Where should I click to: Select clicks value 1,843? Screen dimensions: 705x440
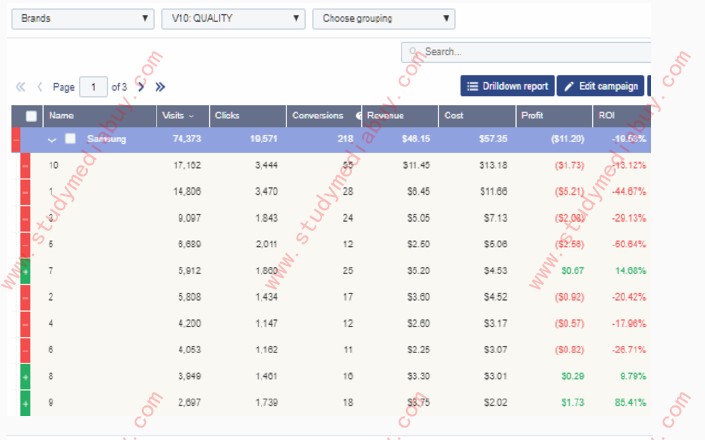[x=266, y=218]
